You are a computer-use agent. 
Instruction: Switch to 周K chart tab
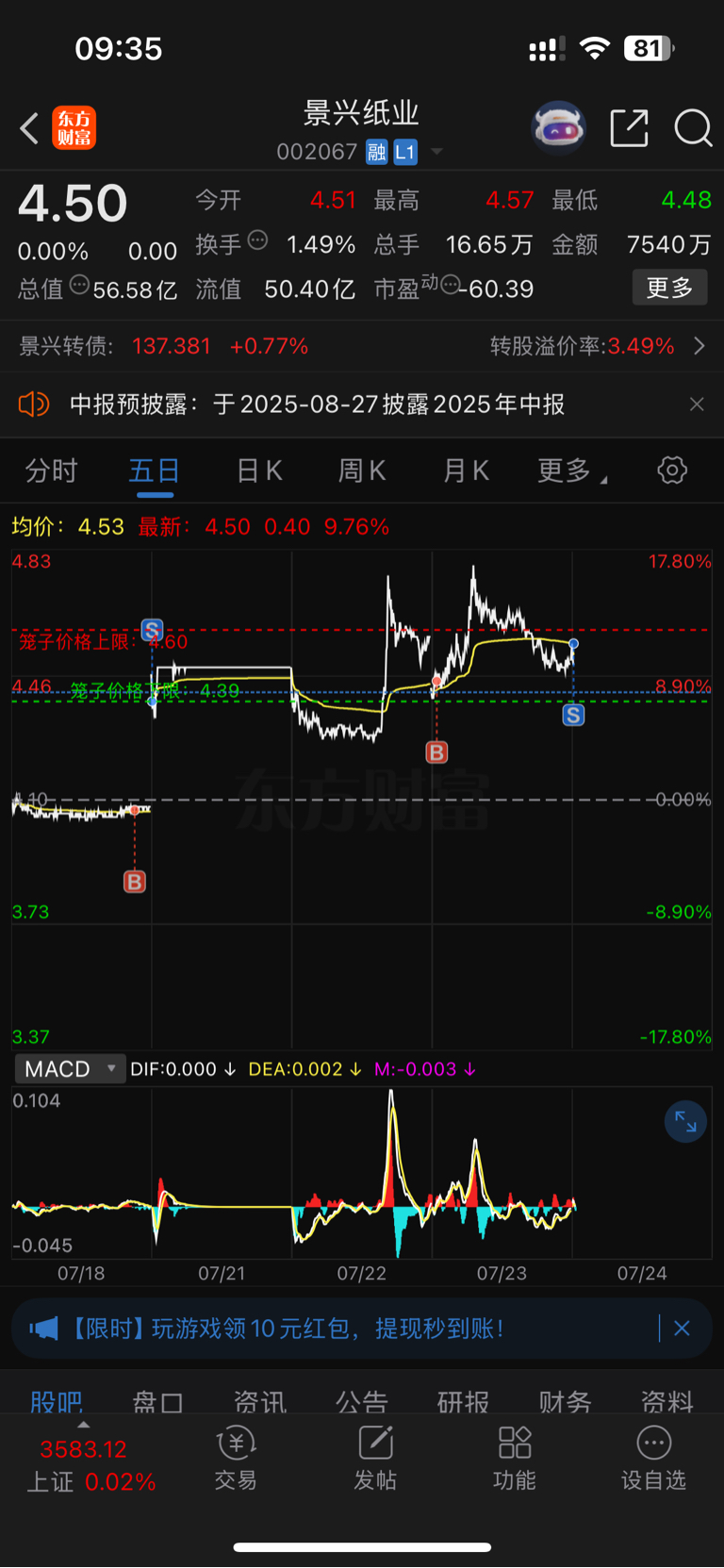[x=362, y=470]
